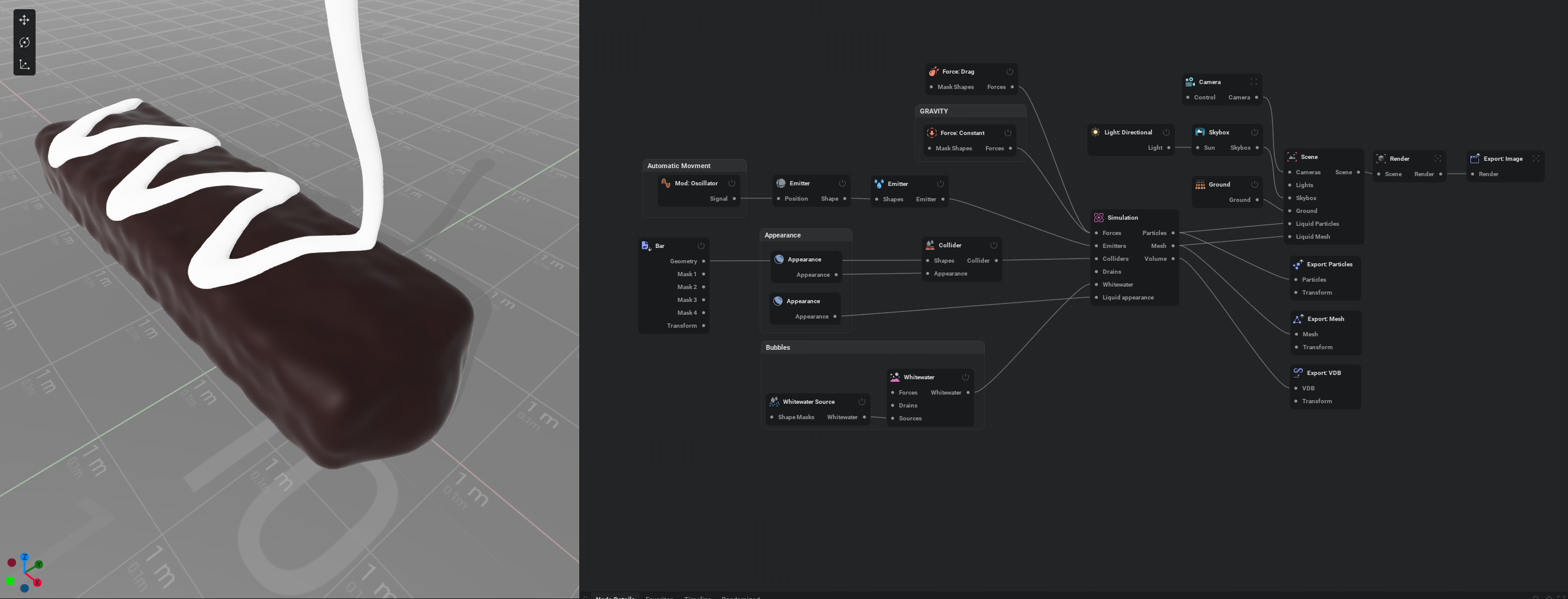Click the Mod: Oscillator wave icon
Viewport: 1568px width, 599px height.
tap(666, 183)
